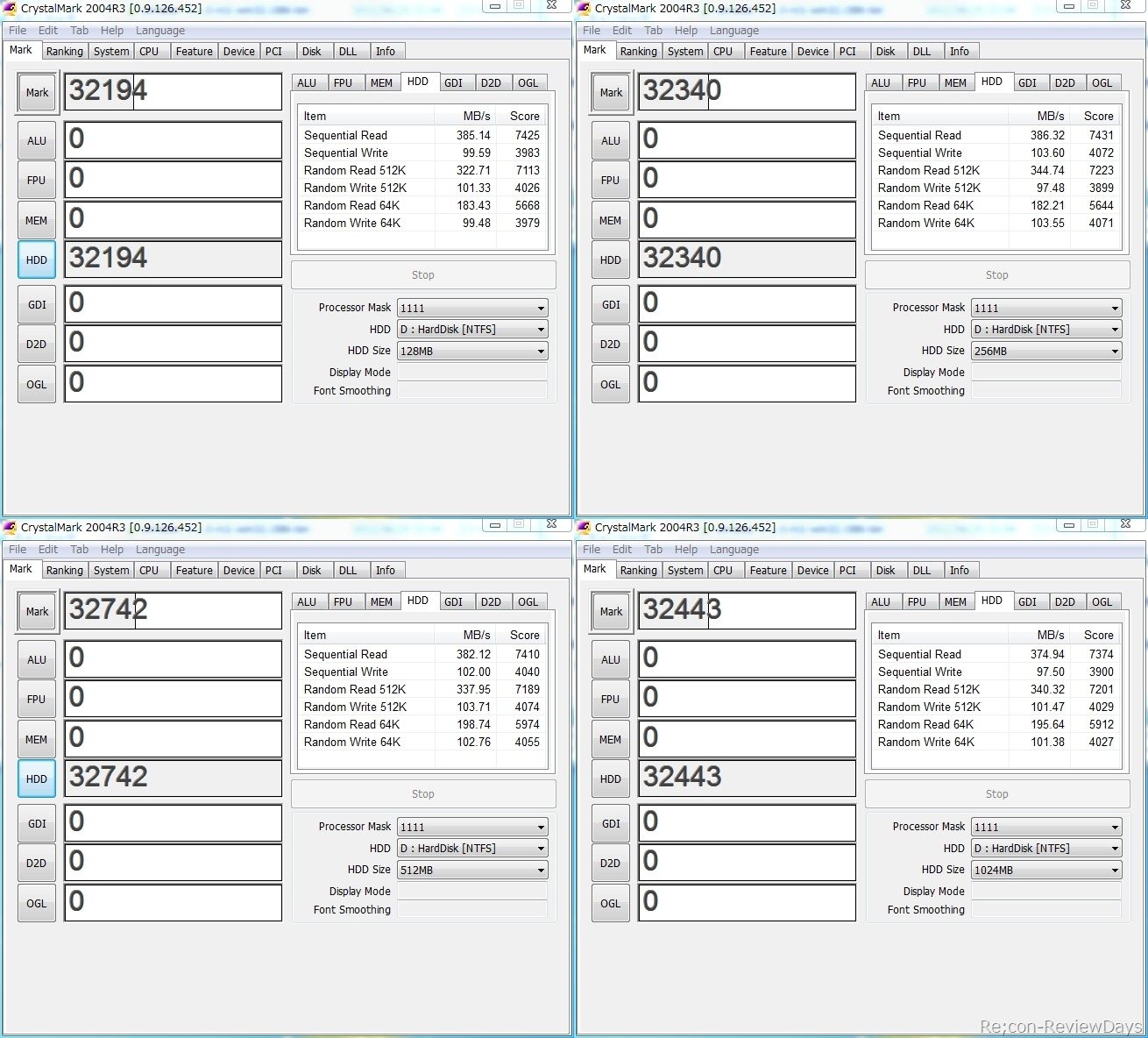Expand the HDD Size dropdown showing 256MB

click(1046, 351)
